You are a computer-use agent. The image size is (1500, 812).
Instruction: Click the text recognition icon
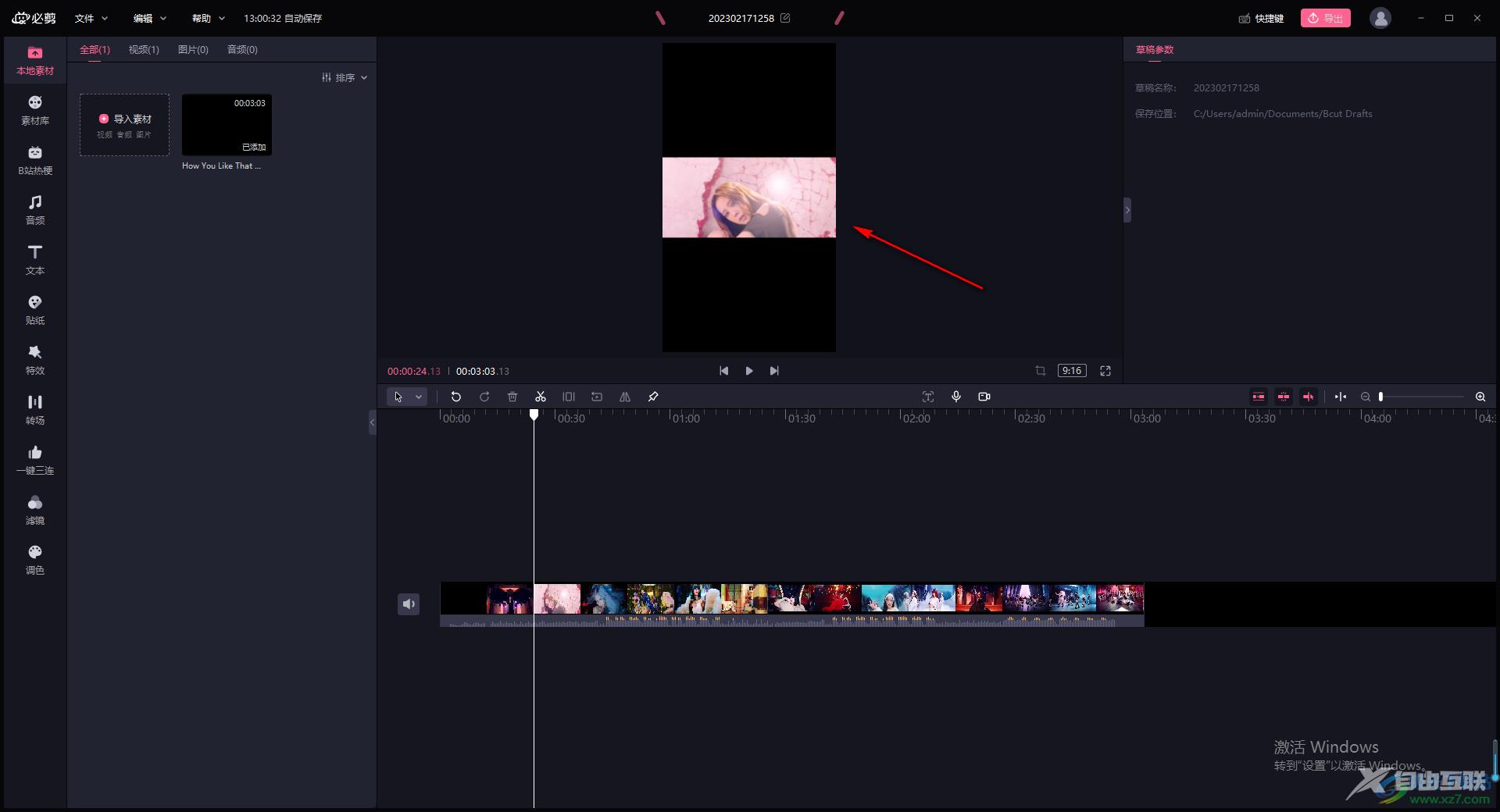pos(928,397)
